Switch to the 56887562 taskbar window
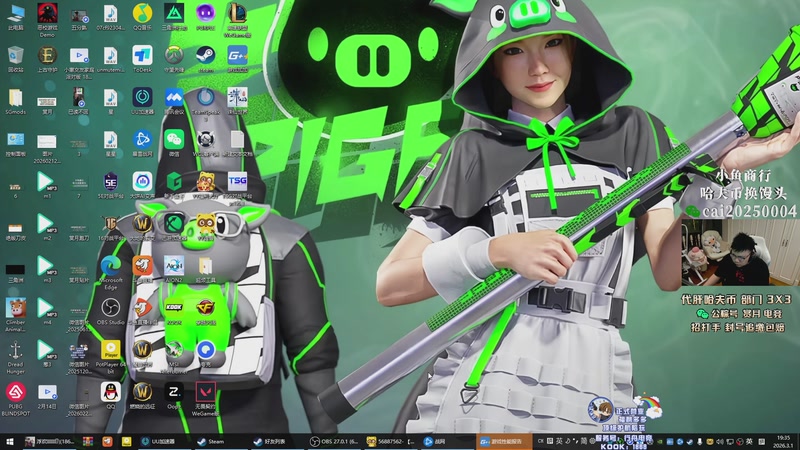This screenshot has height=450, width=800. click(391, 442)
